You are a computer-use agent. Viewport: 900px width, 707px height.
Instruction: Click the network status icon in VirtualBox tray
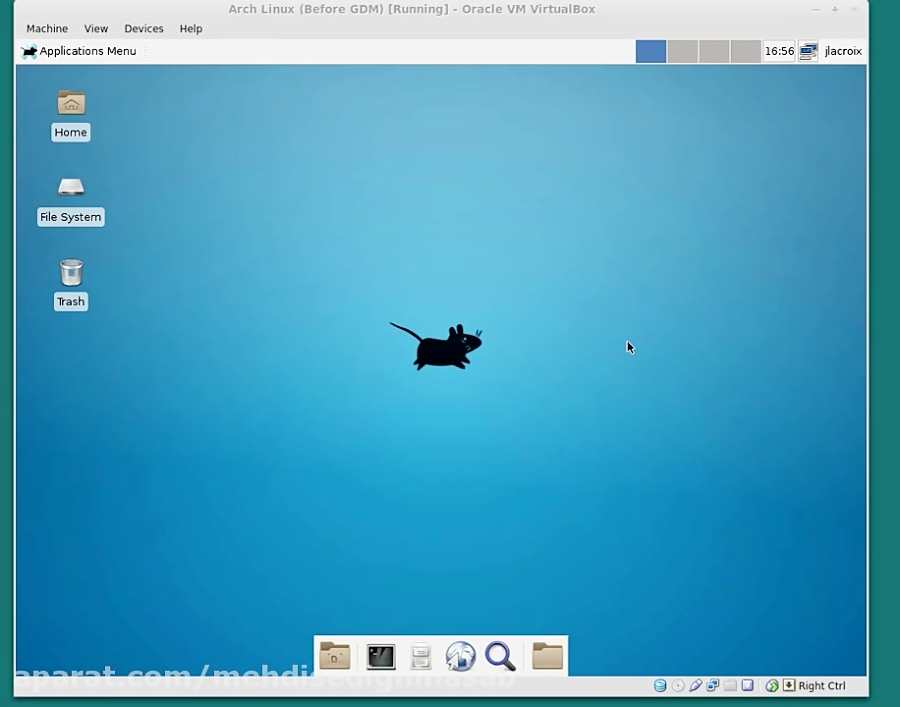coord(712,685)
